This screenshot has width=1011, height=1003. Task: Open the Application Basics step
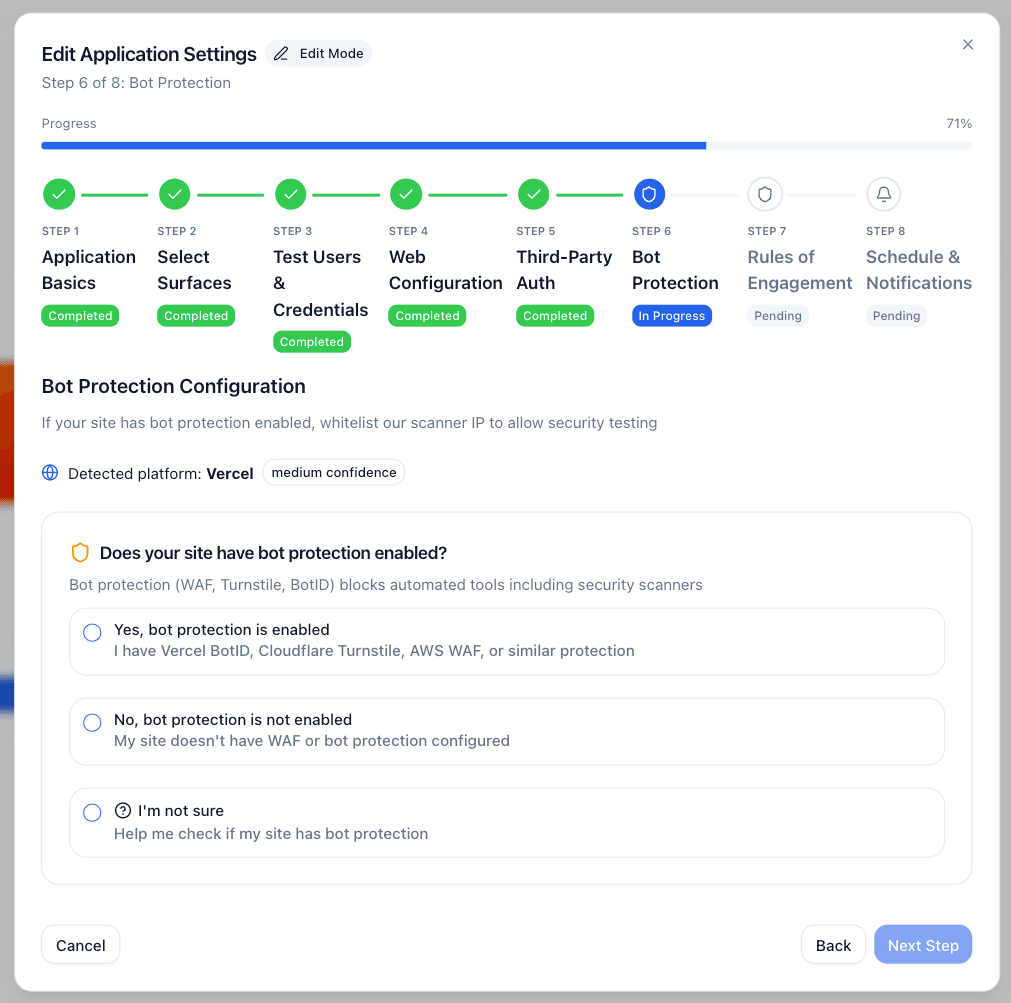coord(88,270)
